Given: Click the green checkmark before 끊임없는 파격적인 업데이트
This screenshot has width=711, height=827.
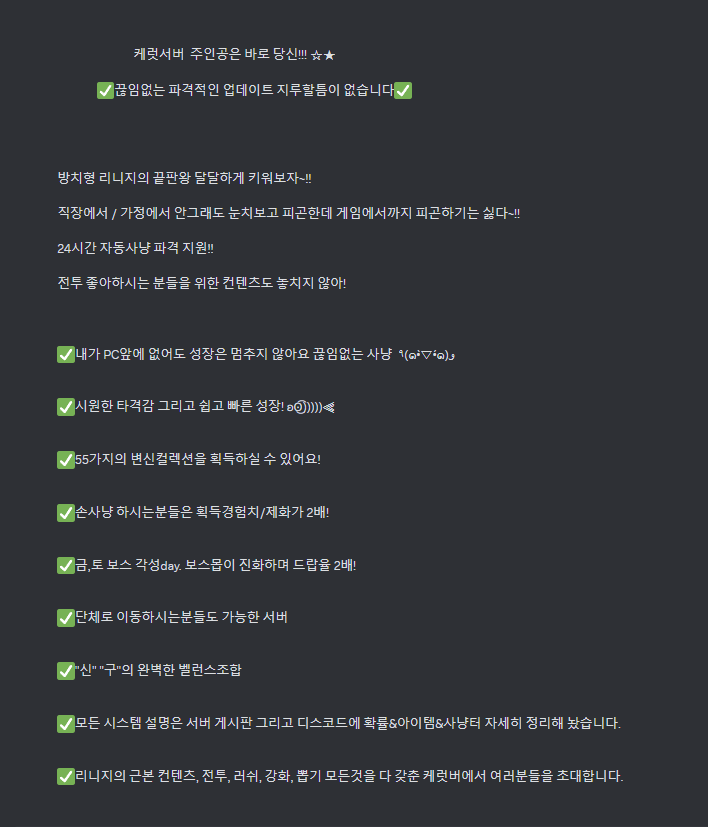Looking at the screenshot, I should (x=105, y=90).
